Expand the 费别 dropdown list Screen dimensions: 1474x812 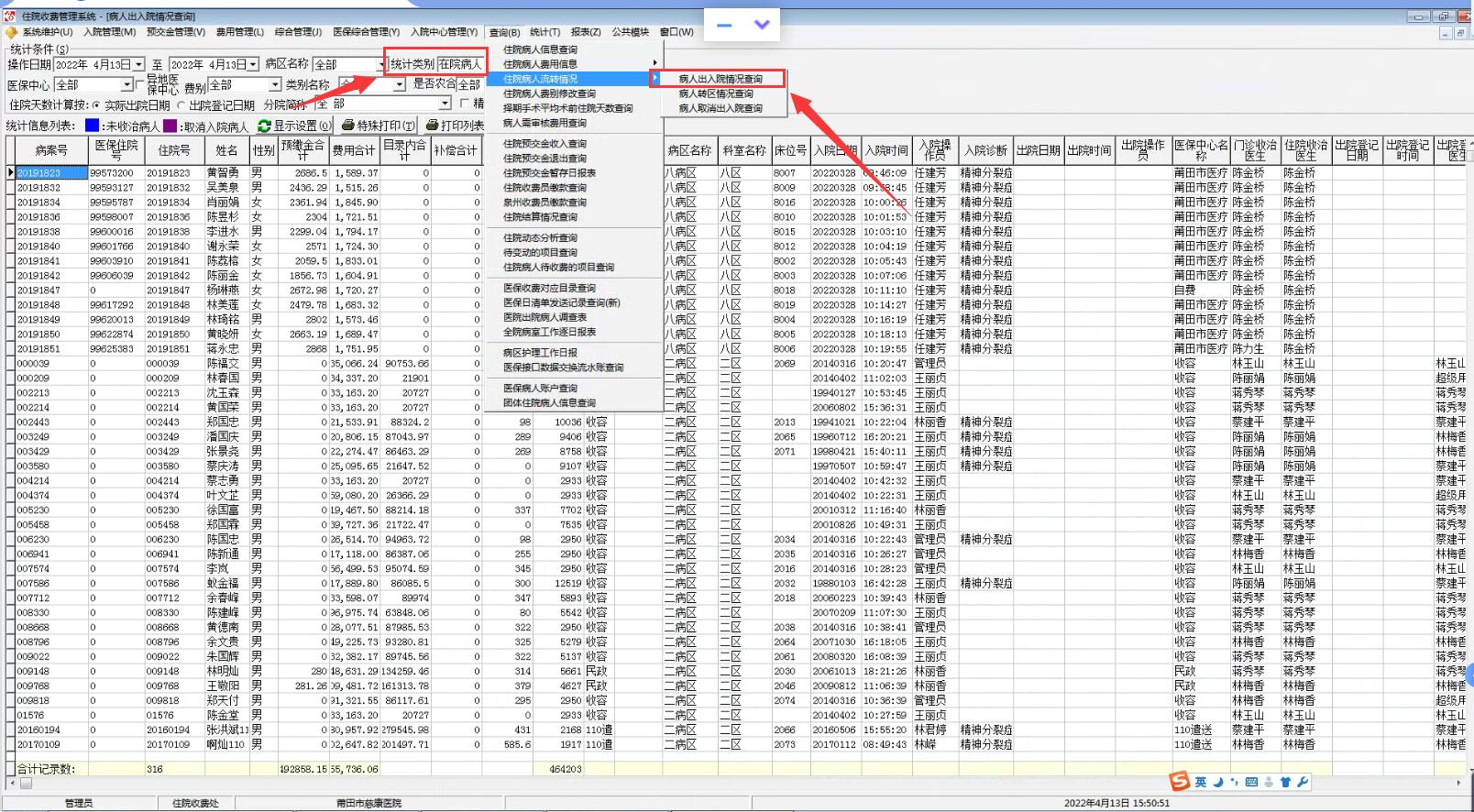tap(273, 85)
